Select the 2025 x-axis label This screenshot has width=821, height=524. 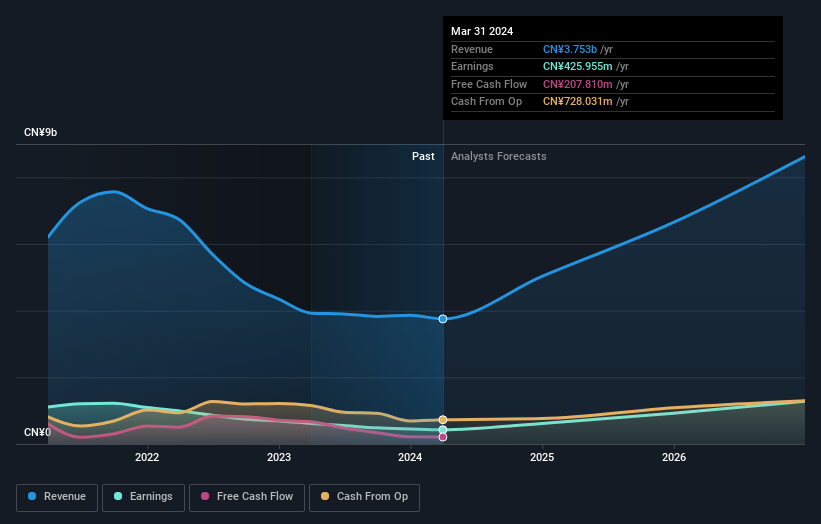click(542, 457)
